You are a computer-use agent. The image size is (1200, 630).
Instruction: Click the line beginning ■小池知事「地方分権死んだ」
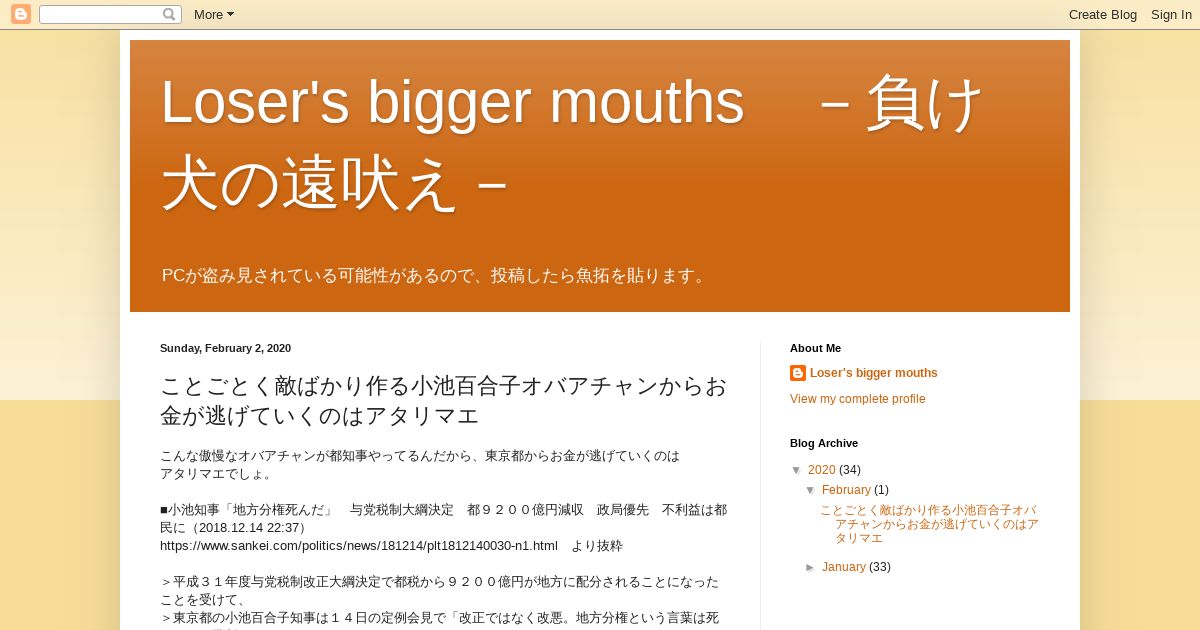coord(444,518)
